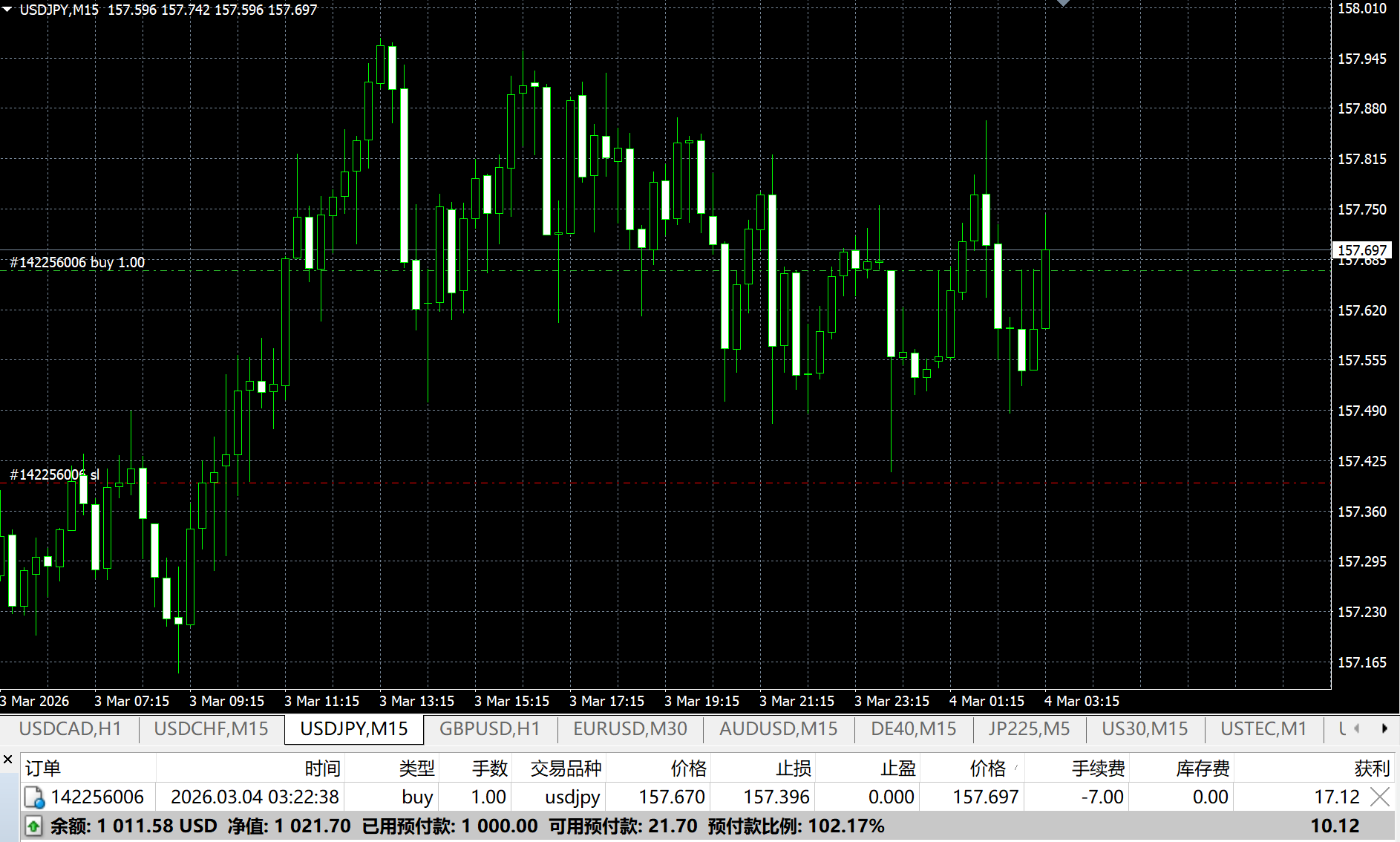
Task: Select the JP225,M5 chart tab
Action: [x=1029, y=728]
